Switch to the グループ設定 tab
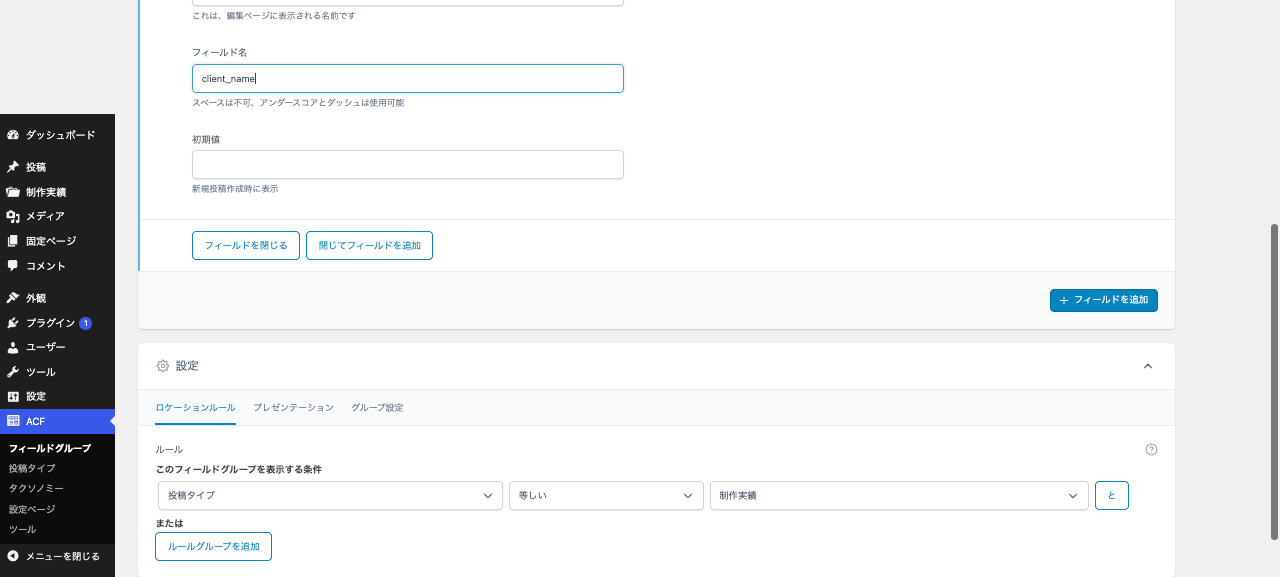Screen dimensions: 1280x577 [x=378, y=408]
